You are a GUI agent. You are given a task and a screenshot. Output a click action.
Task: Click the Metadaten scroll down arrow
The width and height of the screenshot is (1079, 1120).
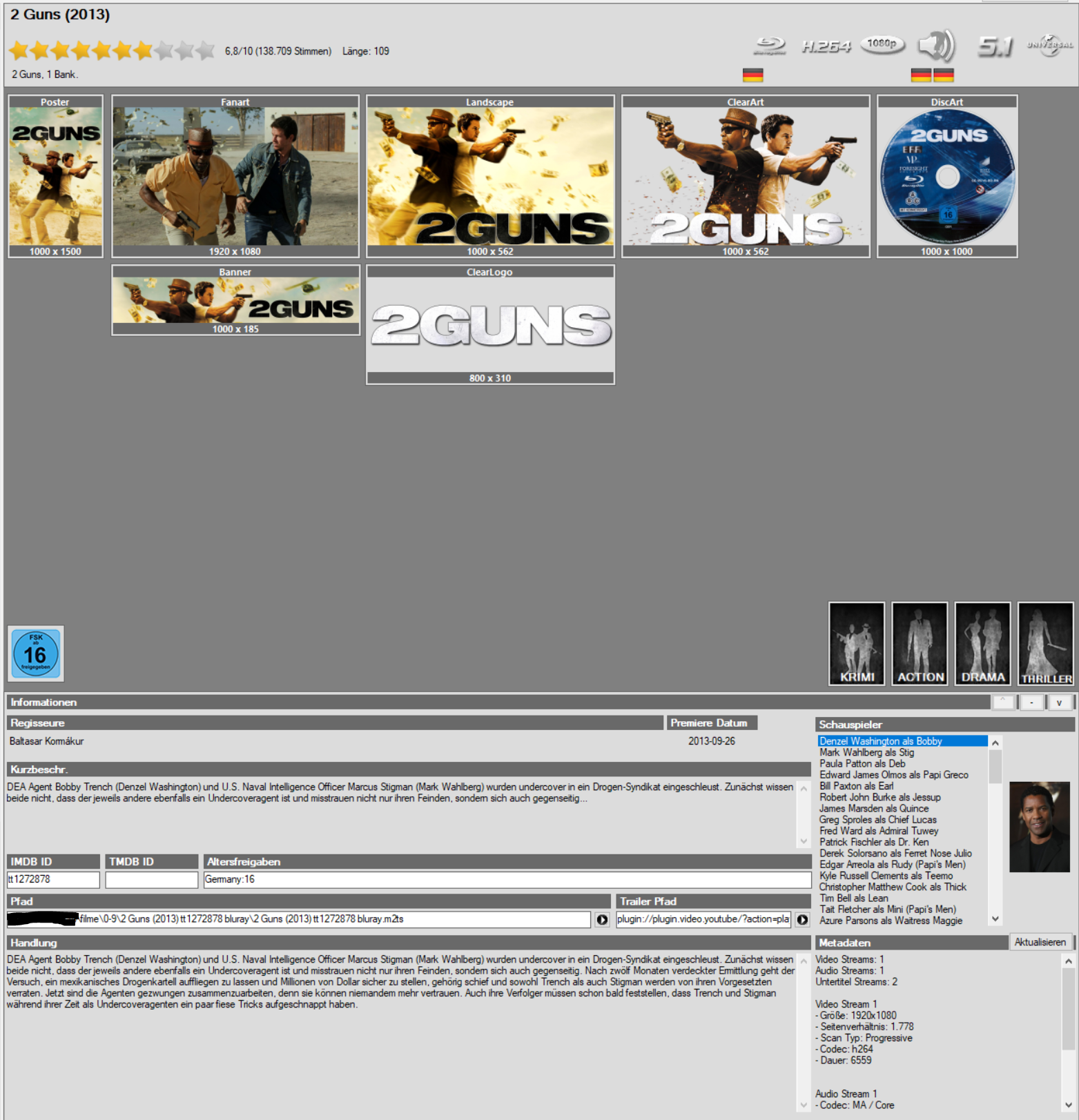1068,1105
